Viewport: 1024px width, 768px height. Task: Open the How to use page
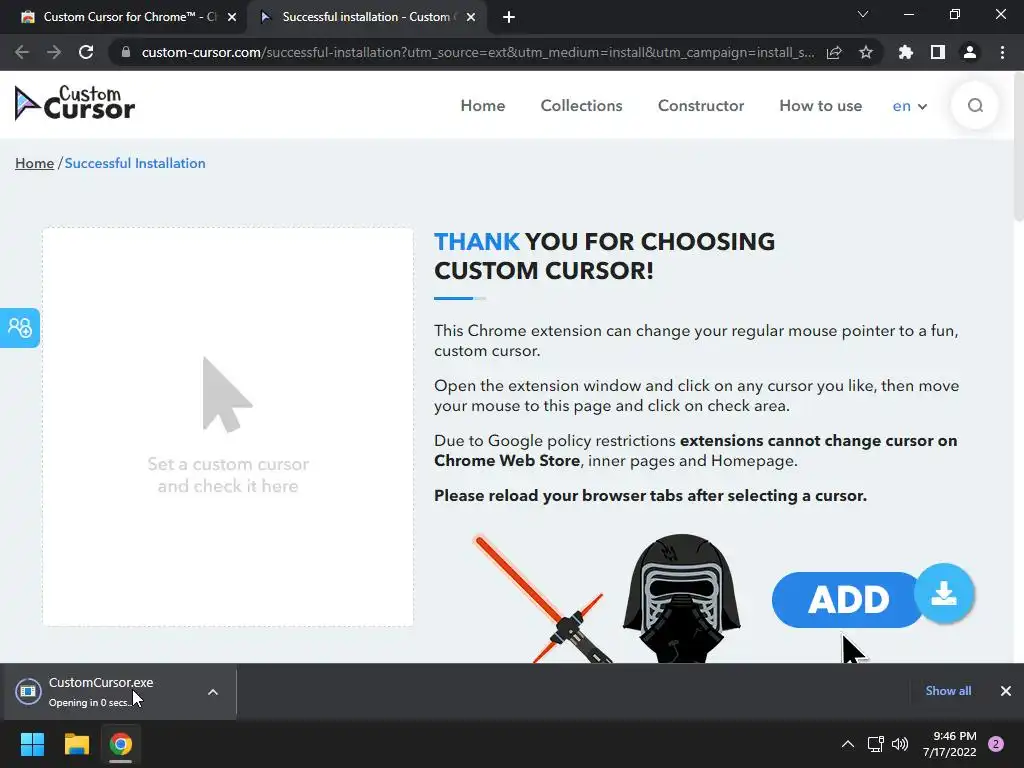[820, 106]
